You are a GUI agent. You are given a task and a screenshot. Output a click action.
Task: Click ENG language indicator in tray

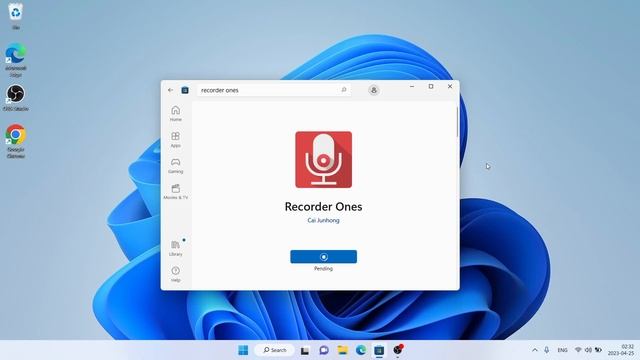point(562,350)
